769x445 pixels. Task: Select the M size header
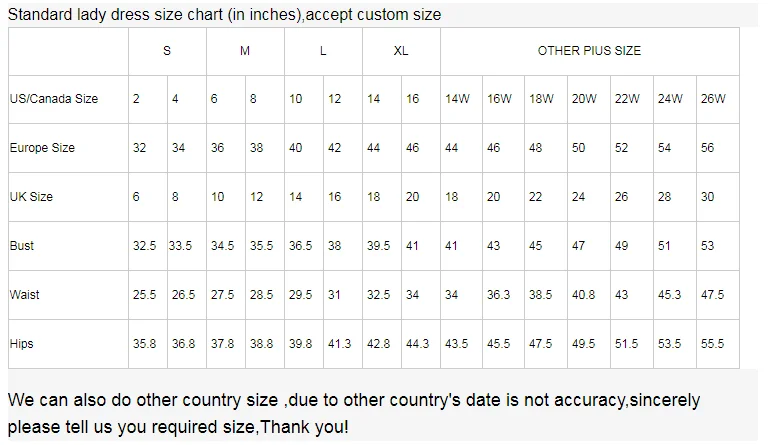(245, 51)
